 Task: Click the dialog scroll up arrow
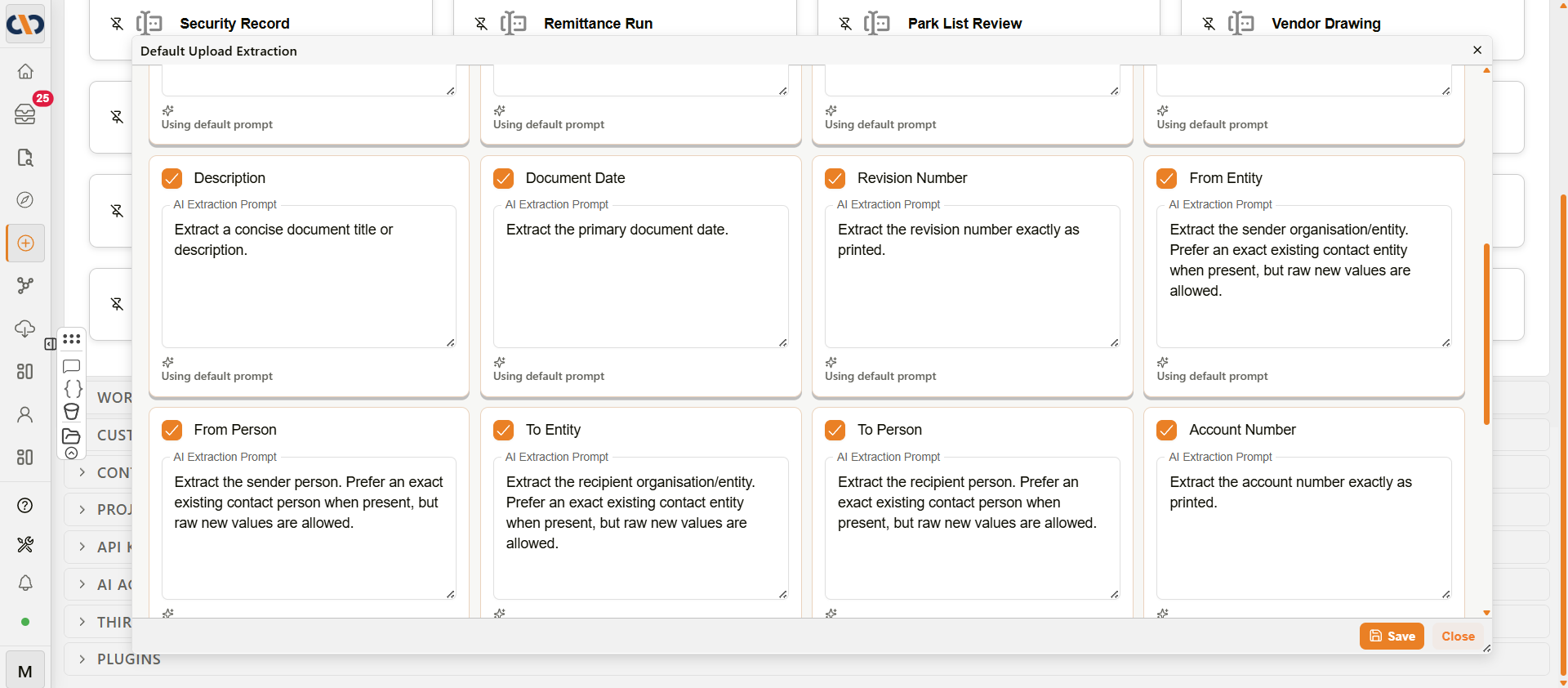coord(1486,70)
